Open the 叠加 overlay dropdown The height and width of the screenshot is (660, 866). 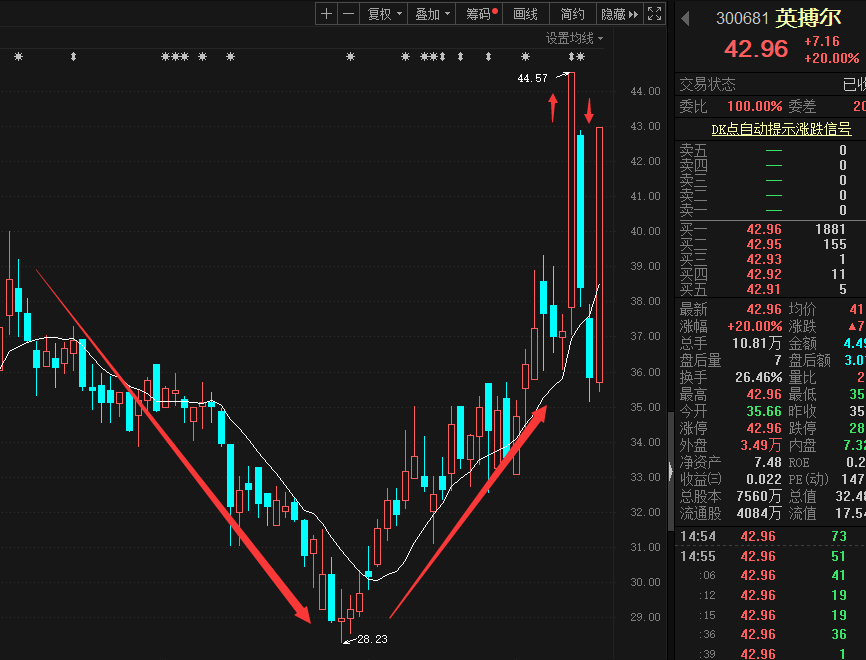point(432,14)
